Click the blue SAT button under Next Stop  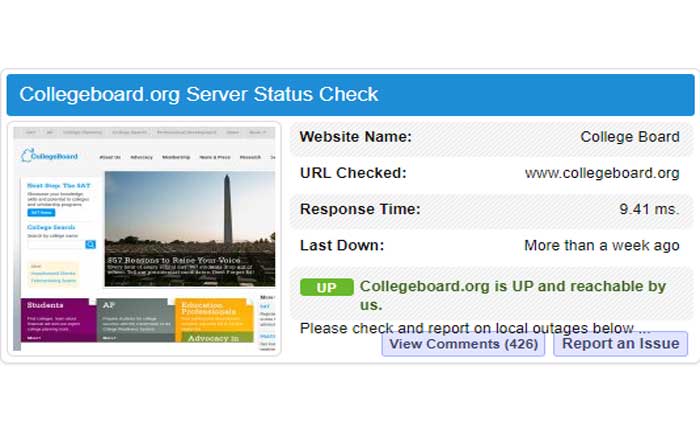click(40, 212)
